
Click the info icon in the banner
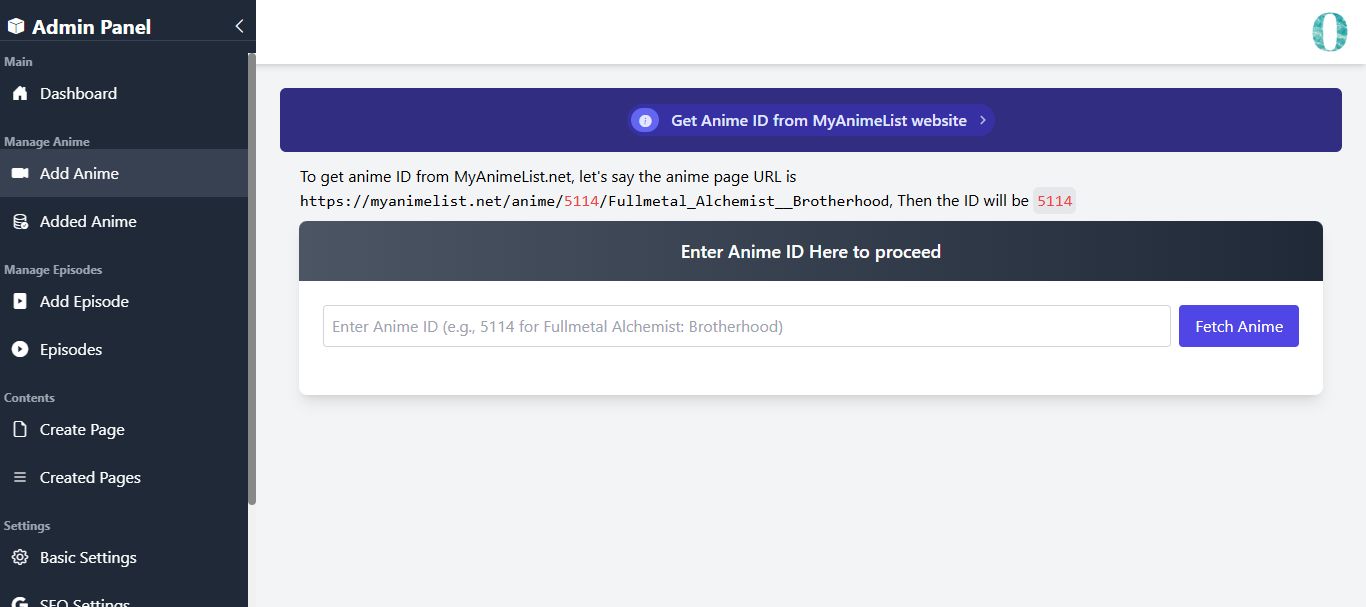pyautogui.click(x=645, y=120)
